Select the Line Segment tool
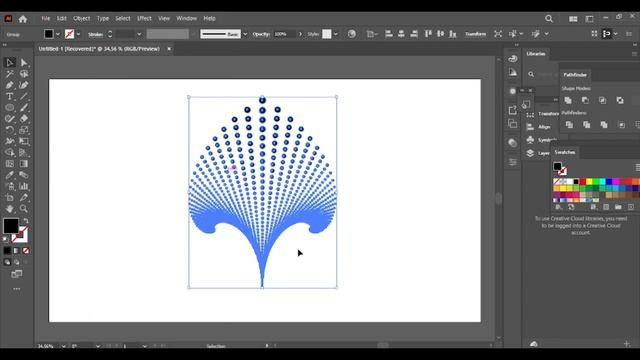The height and width of the screenshot is (360, 640). pos(24,97)
